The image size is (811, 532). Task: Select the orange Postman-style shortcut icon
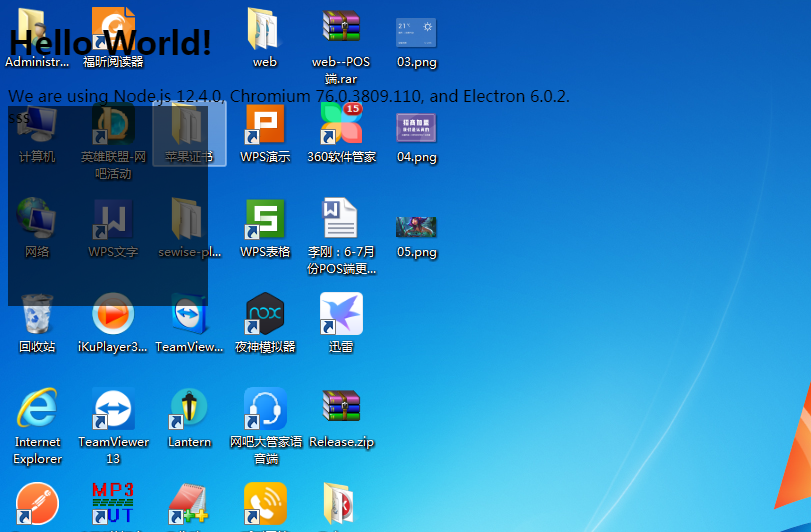point(37,504)
